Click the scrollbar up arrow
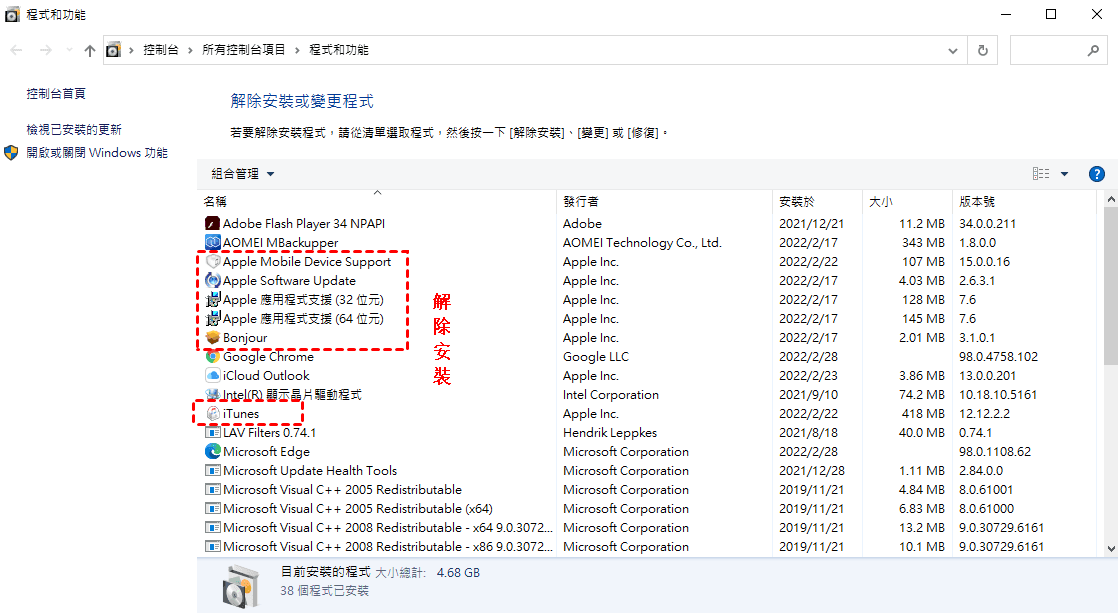 pyautogui.click(x=1111, y=200)
